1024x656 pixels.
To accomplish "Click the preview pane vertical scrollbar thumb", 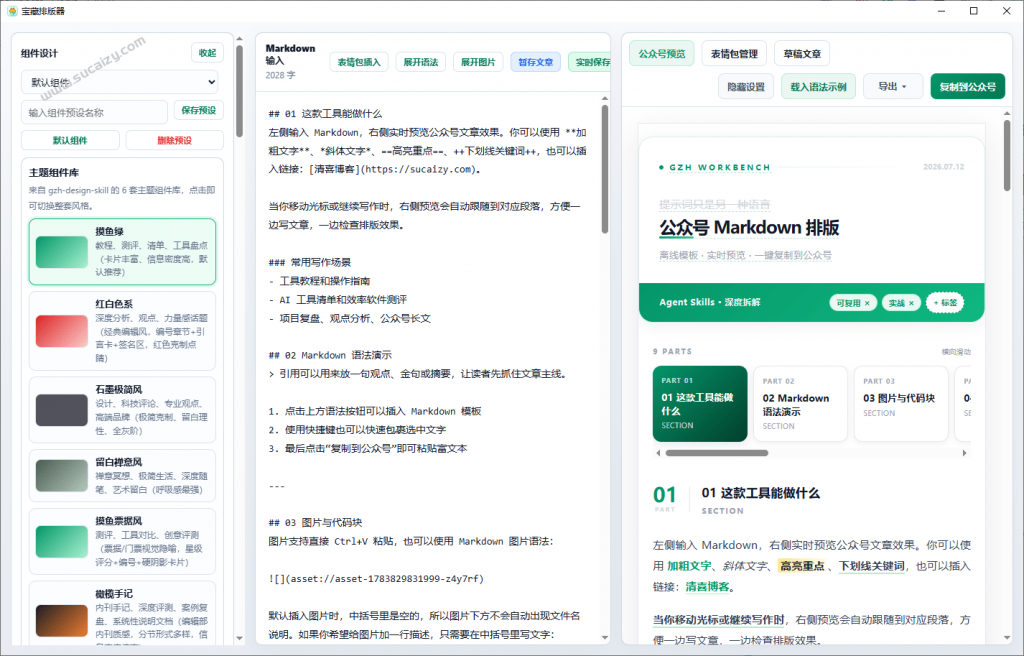I will click(x=1006, y=156).
